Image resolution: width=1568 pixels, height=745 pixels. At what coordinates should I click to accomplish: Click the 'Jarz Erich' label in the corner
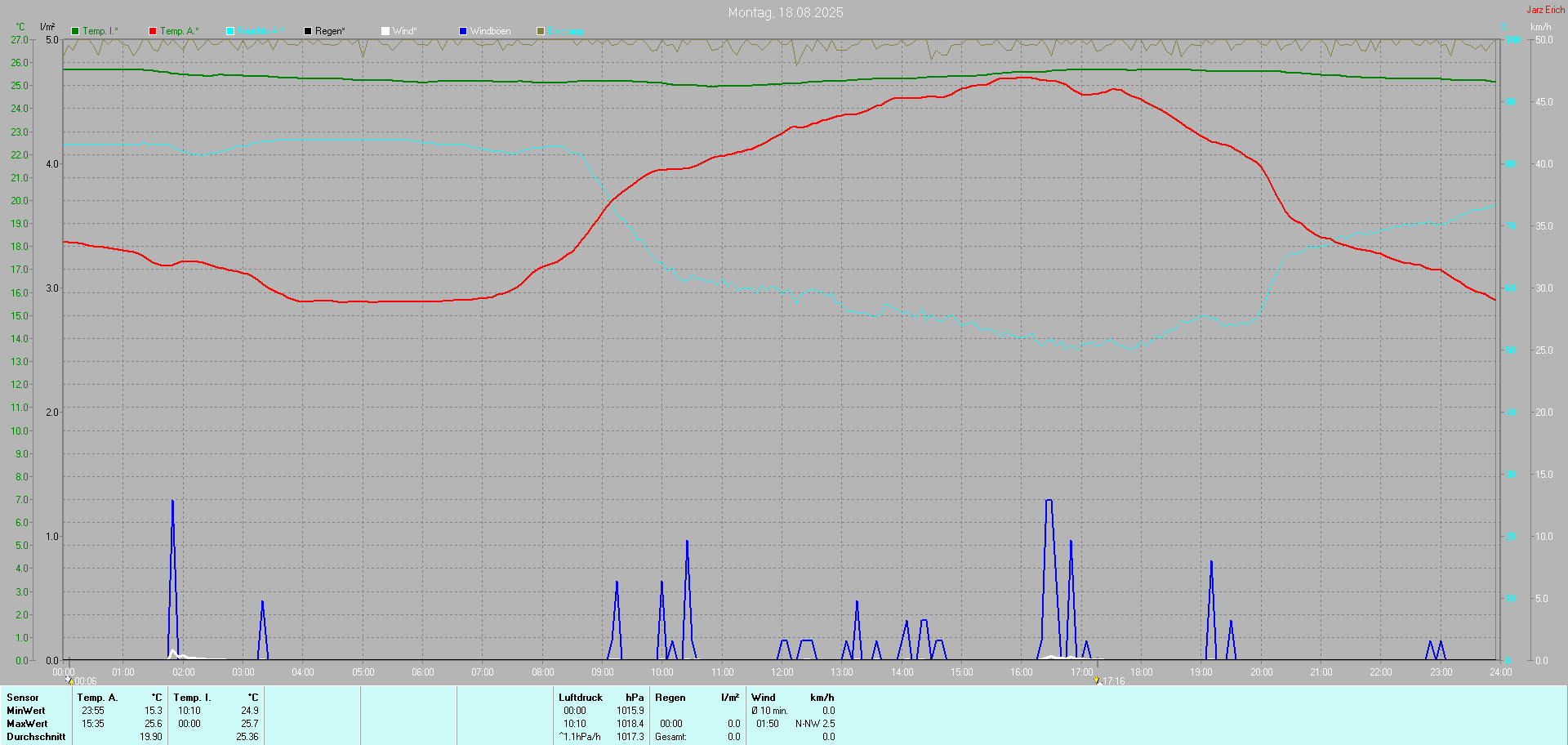[1546, 10]
